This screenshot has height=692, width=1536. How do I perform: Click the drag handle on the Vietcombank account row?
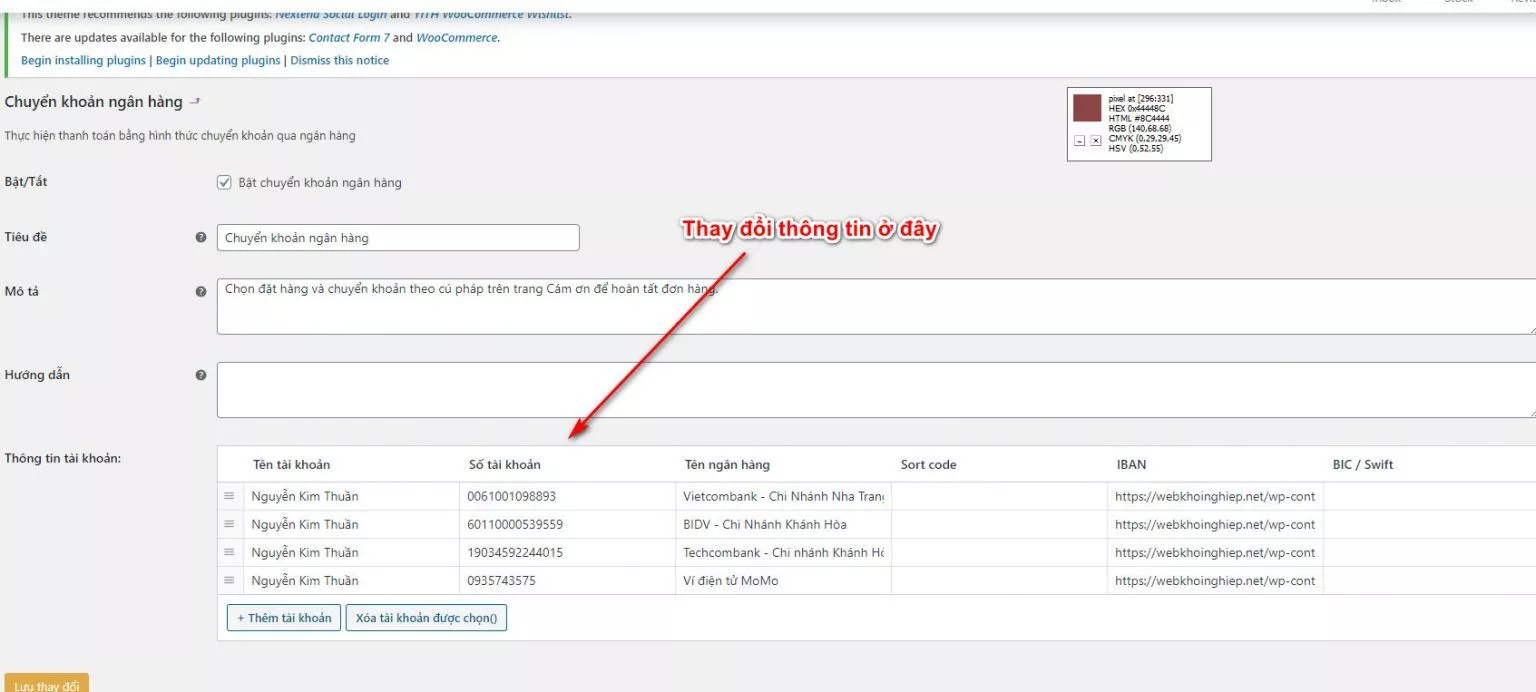[230, 496]
